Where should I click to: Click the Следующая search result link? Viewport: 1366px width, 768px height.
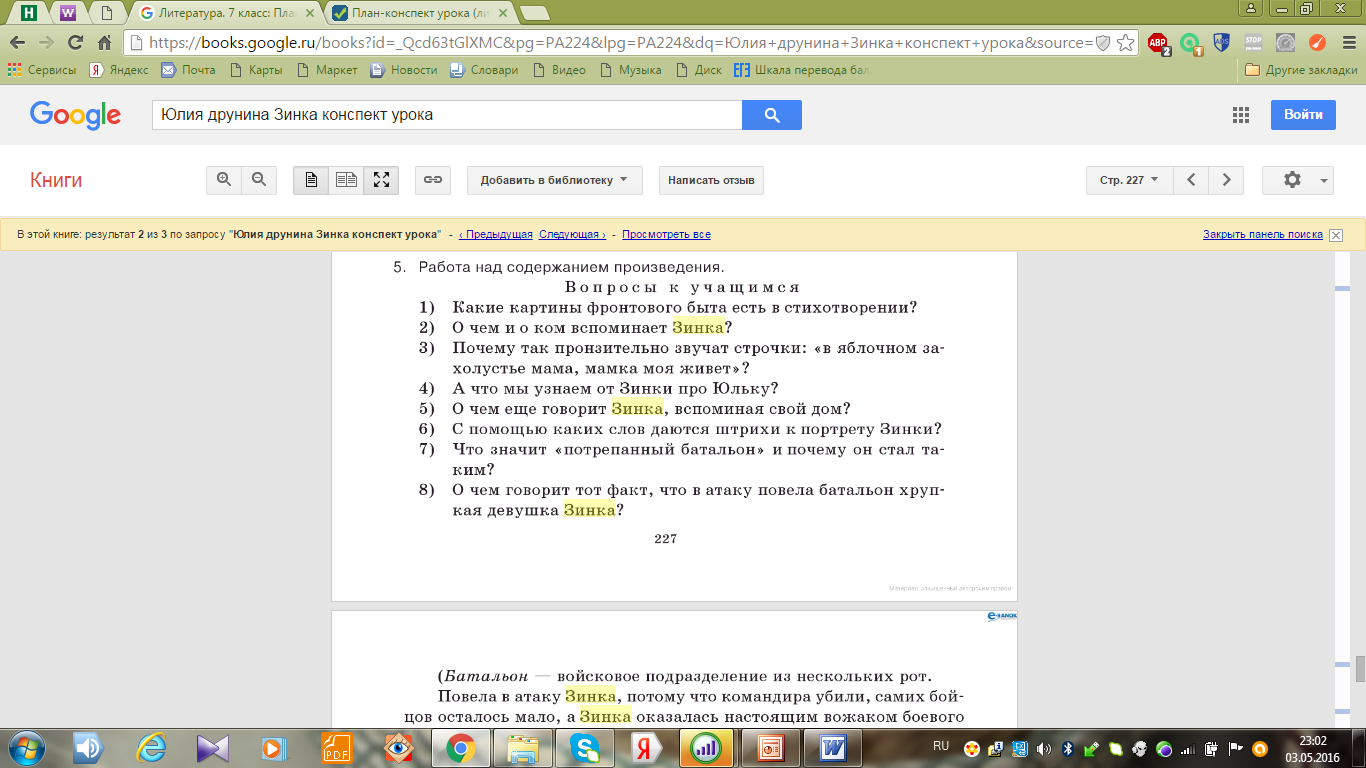tap(572, 235)
